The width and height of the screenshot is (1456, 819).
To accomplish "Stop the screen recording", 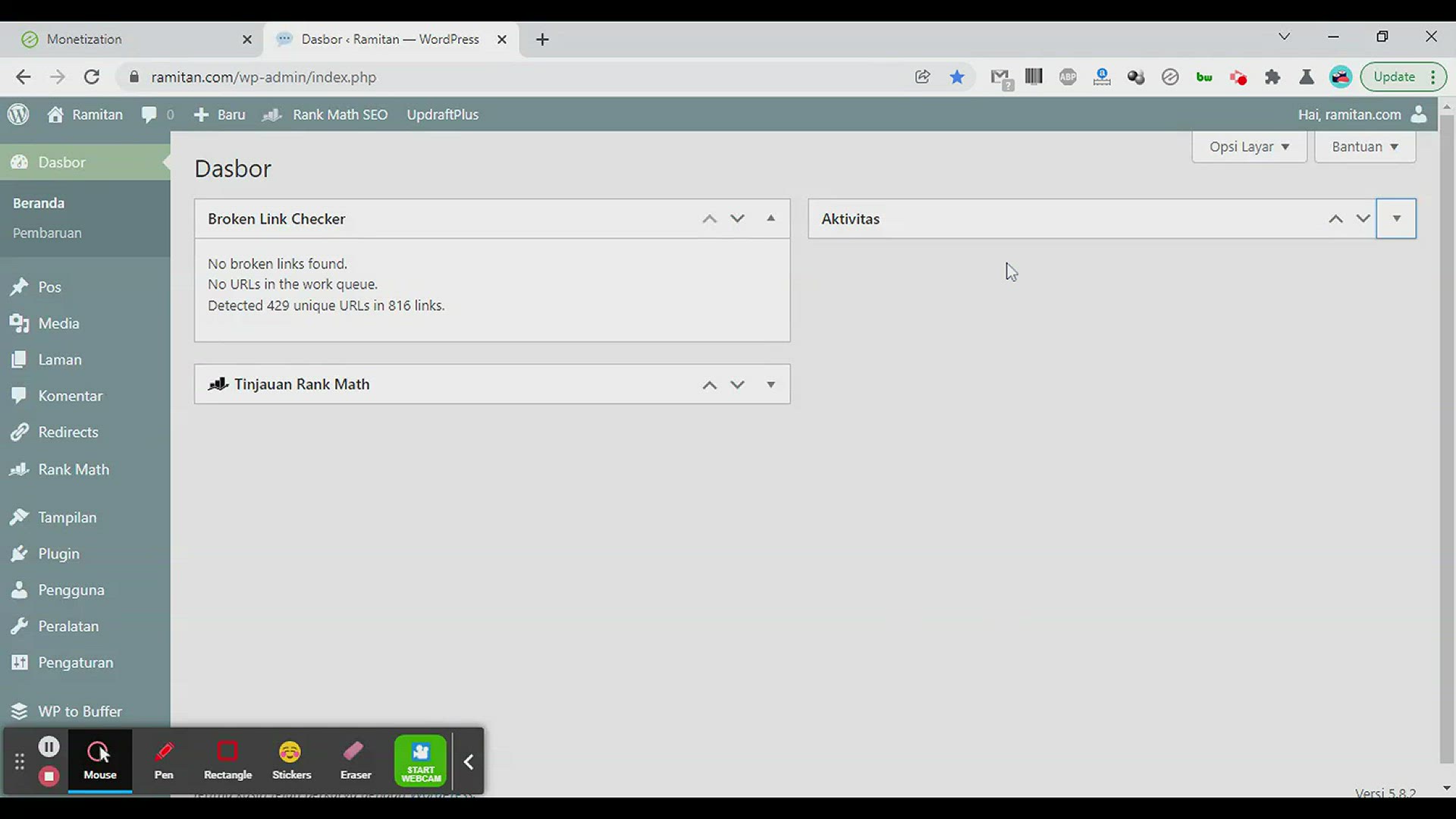I will pyautogui.click(x=49, y=777).
